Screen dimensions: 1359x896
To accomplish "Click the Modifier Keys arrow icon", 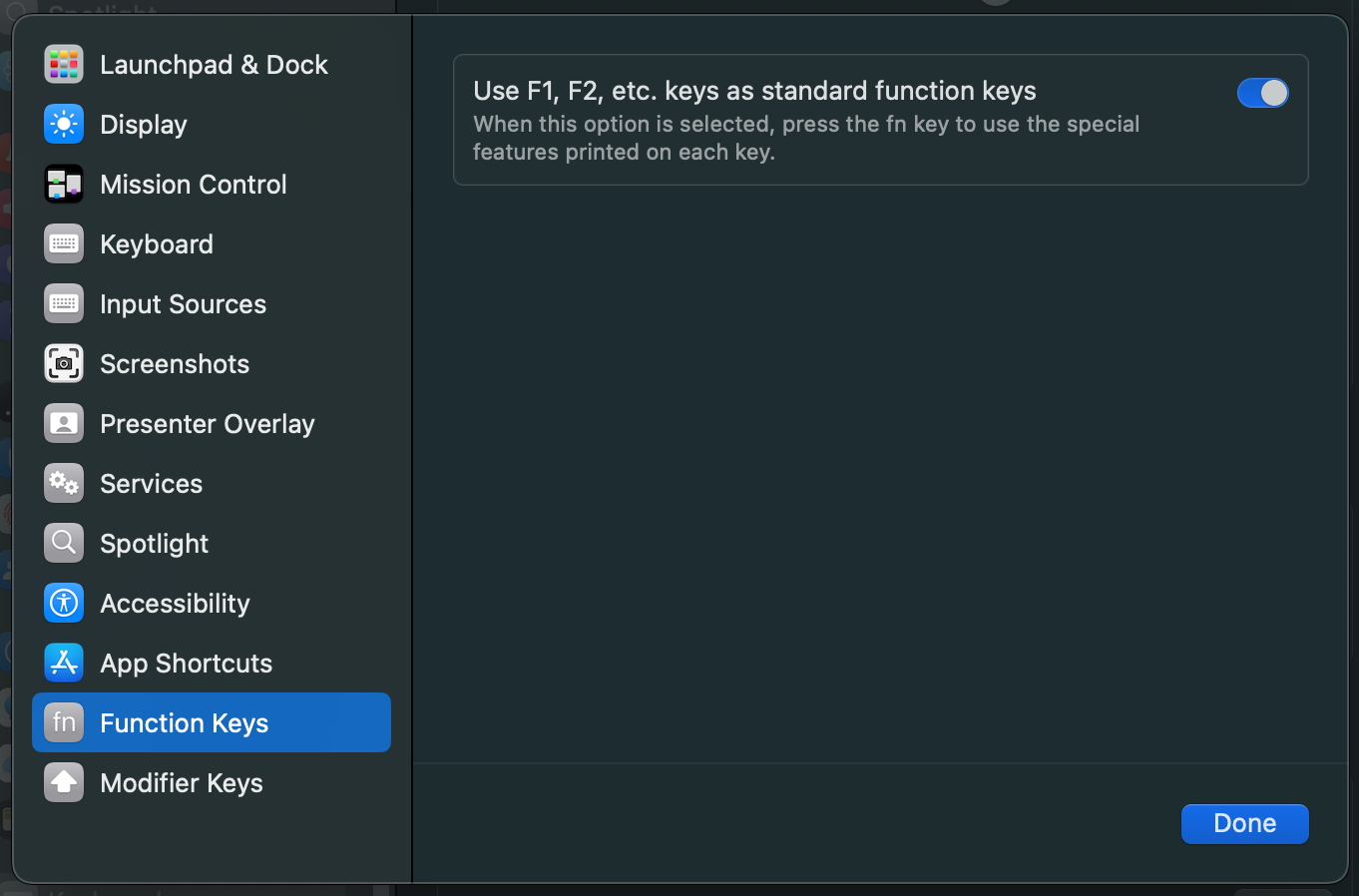I will click(64, 783).
